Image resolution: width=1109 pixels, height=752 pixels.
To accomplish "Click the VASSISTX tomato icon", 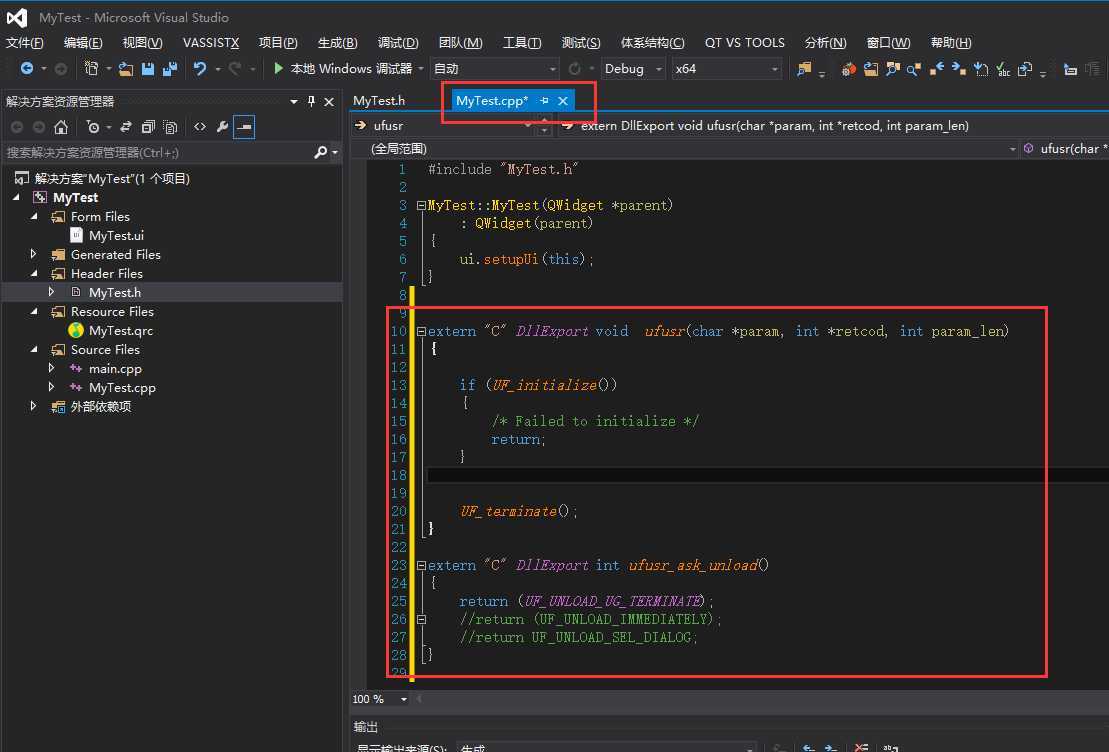I will coord(849,69).
